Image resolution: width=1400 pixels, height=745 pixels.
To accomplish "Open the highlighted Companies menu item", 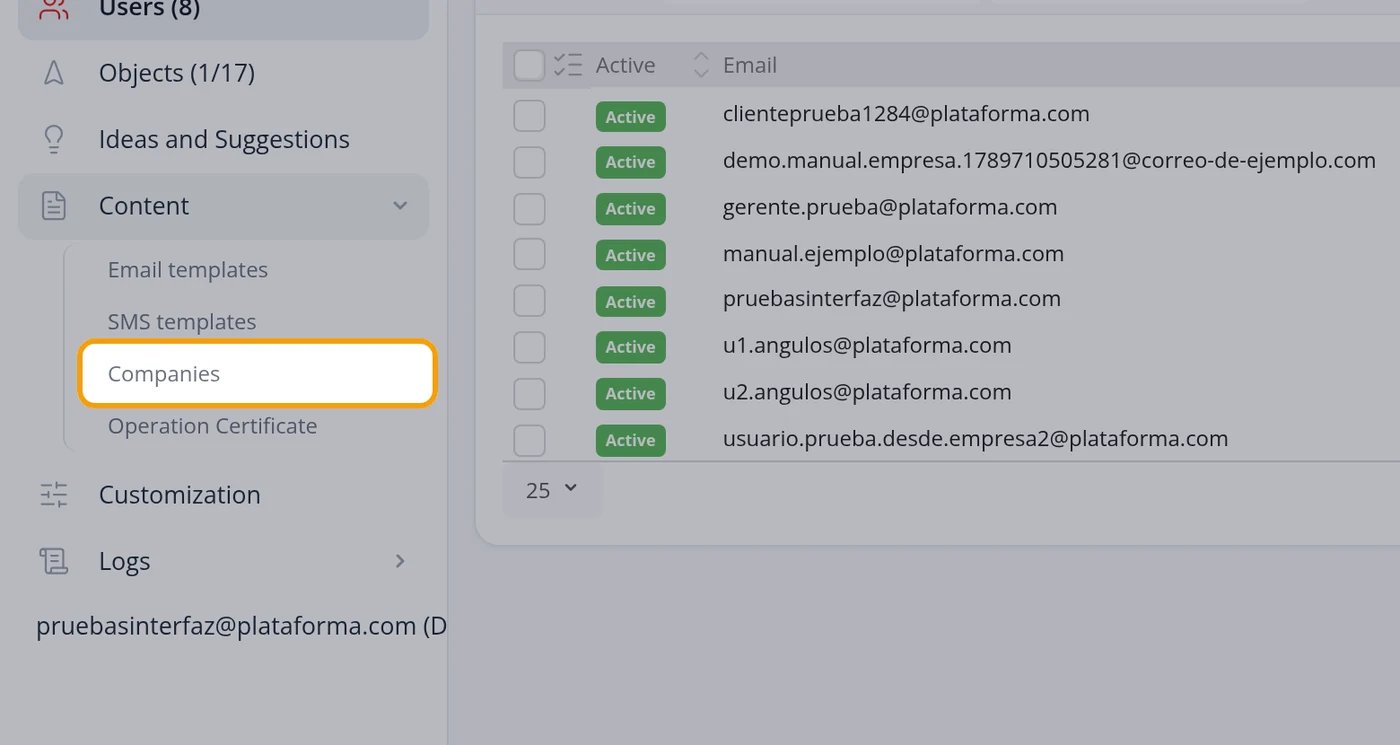I will coord(258,374).
